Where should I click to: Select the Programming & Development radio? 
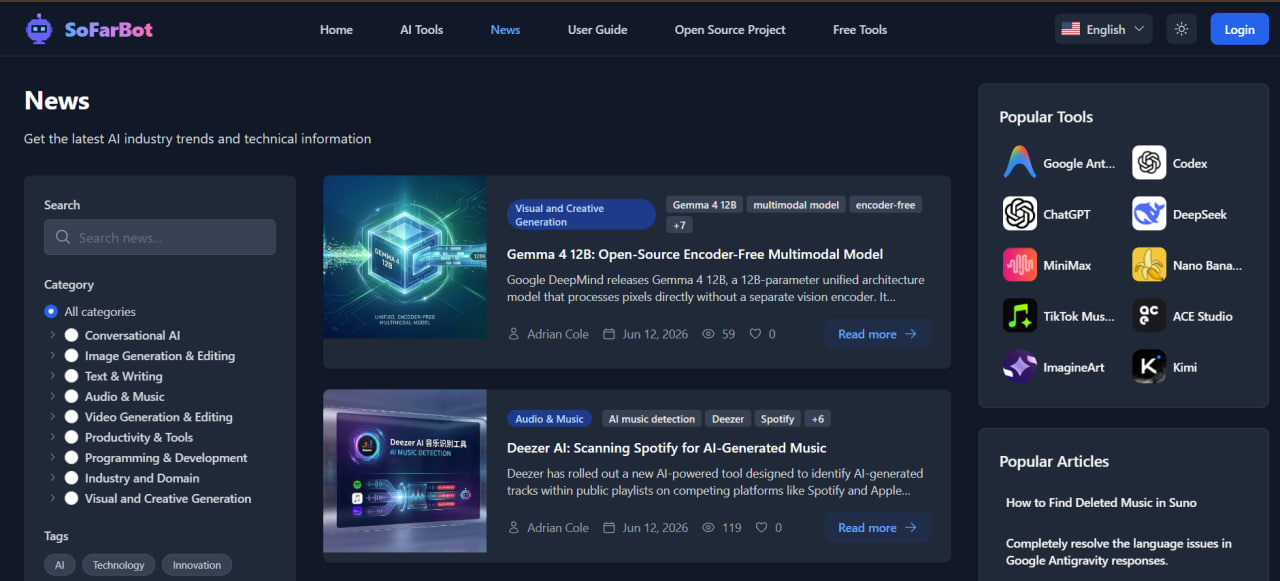(71, 457)
